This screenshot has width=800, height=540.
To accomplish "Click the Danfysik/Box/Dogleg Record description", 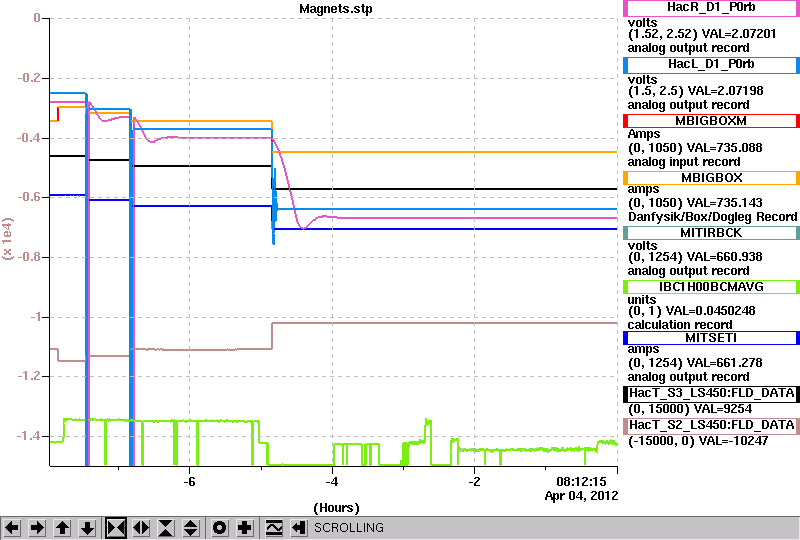I will [x=712, y=217].
